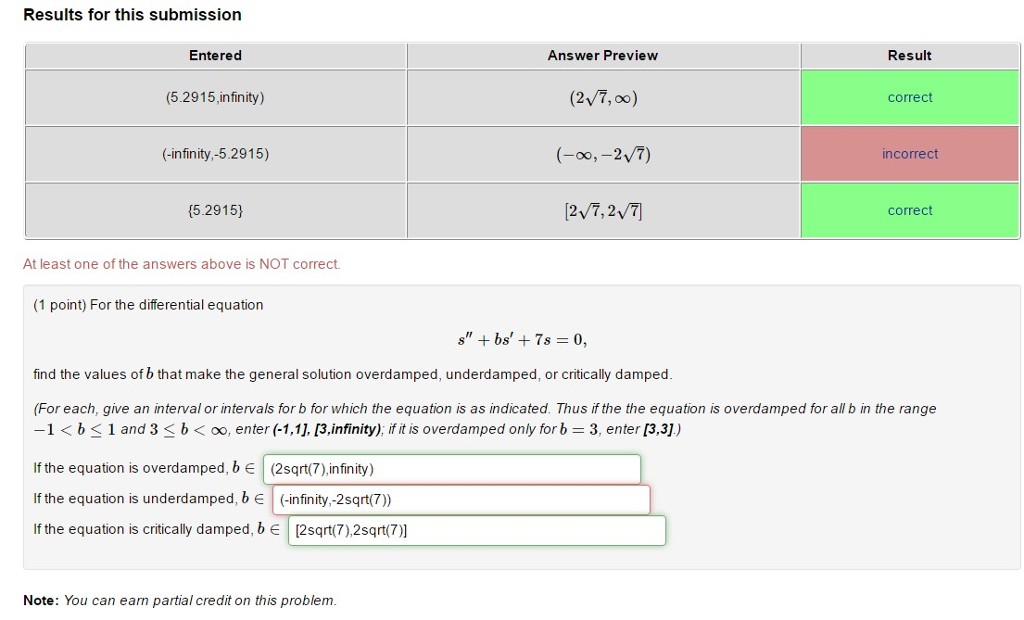Select the 'Entered' column header
The image size is (1024, 620).
pyautogui.click(x=215, y=55)
